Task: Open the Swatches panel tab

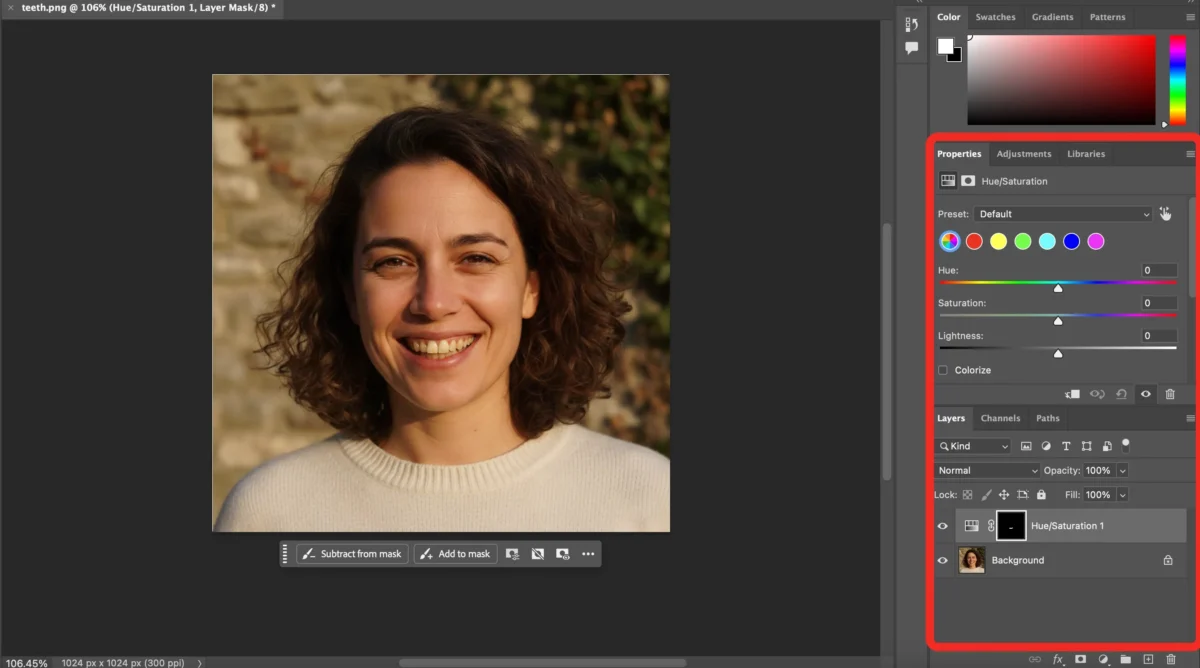Action: pos(995,16)
